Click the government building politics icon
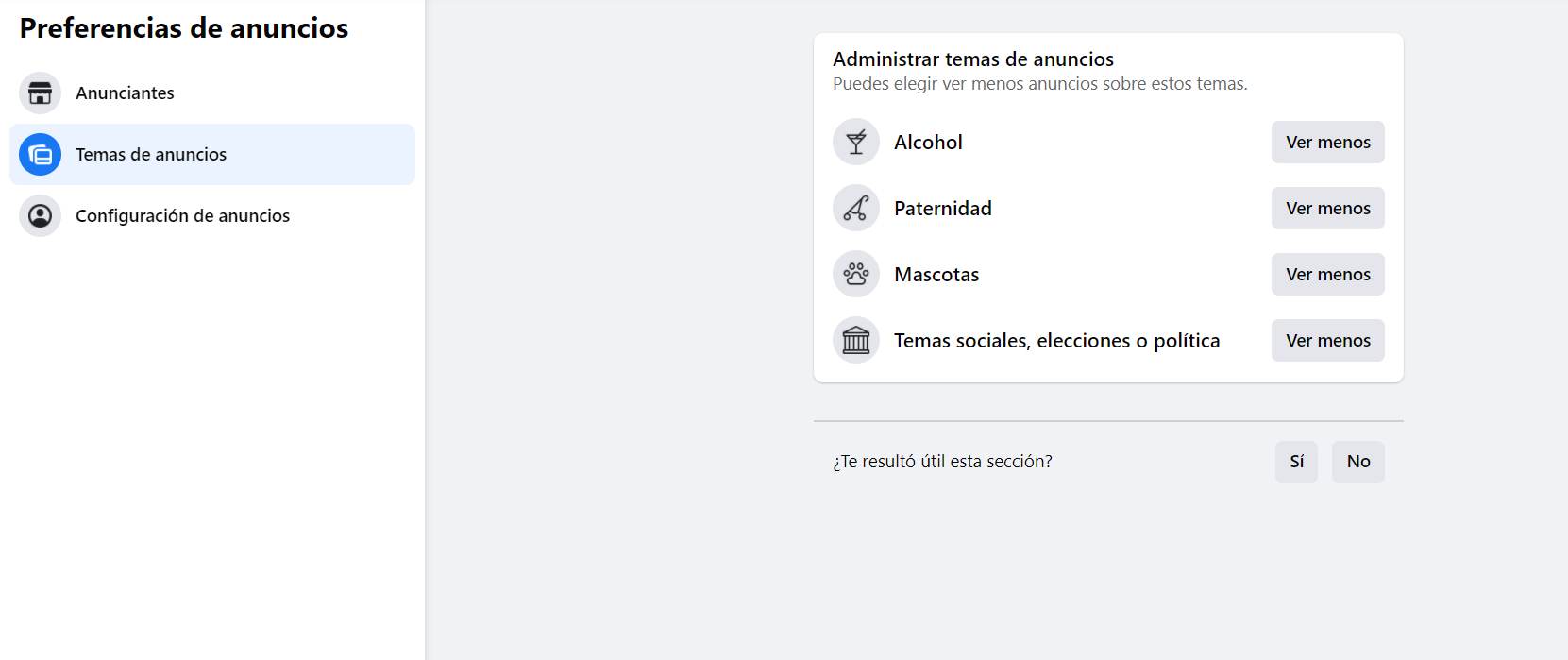Screen dimensions: 1568x660 click(x=856, y=341)
